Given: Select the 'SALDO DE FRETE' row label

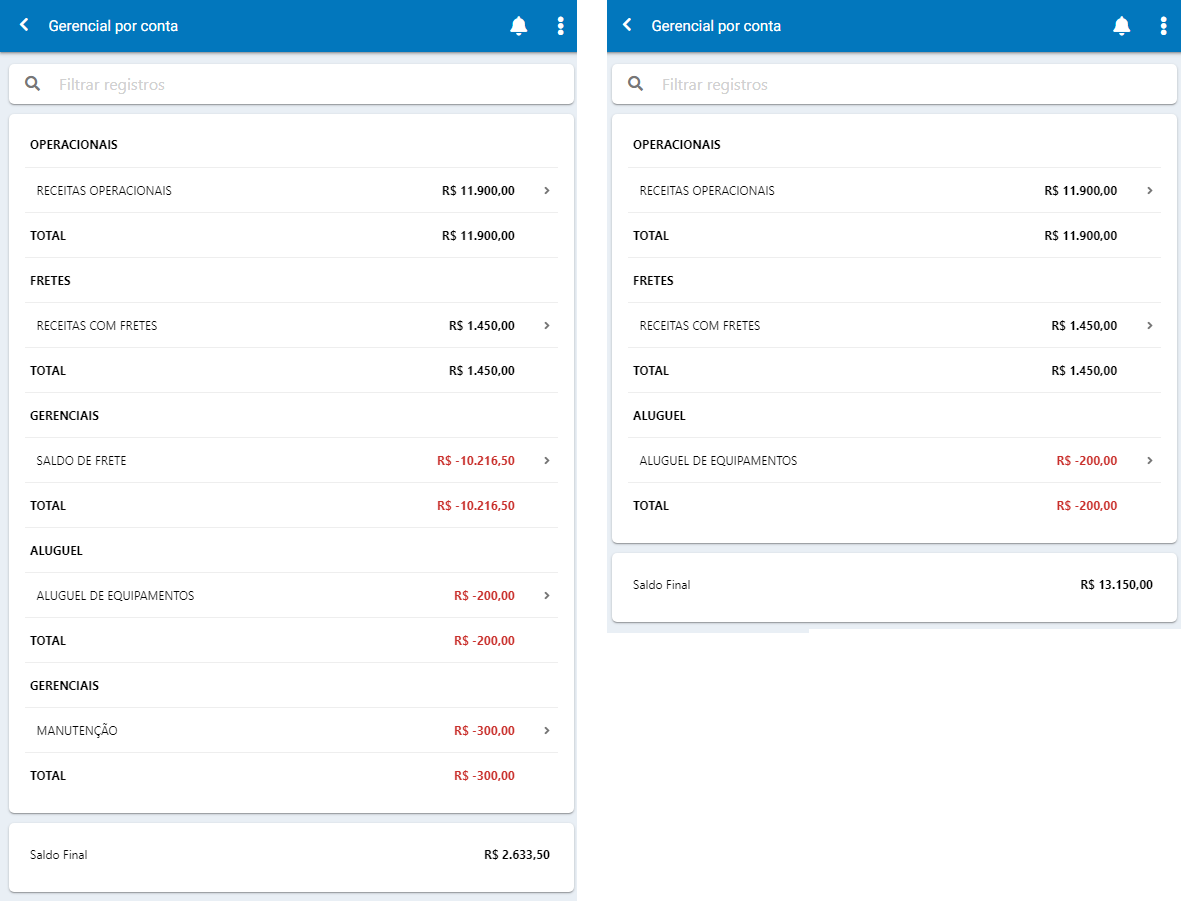Looking at the screenshot, I should [x=81, y=460].
